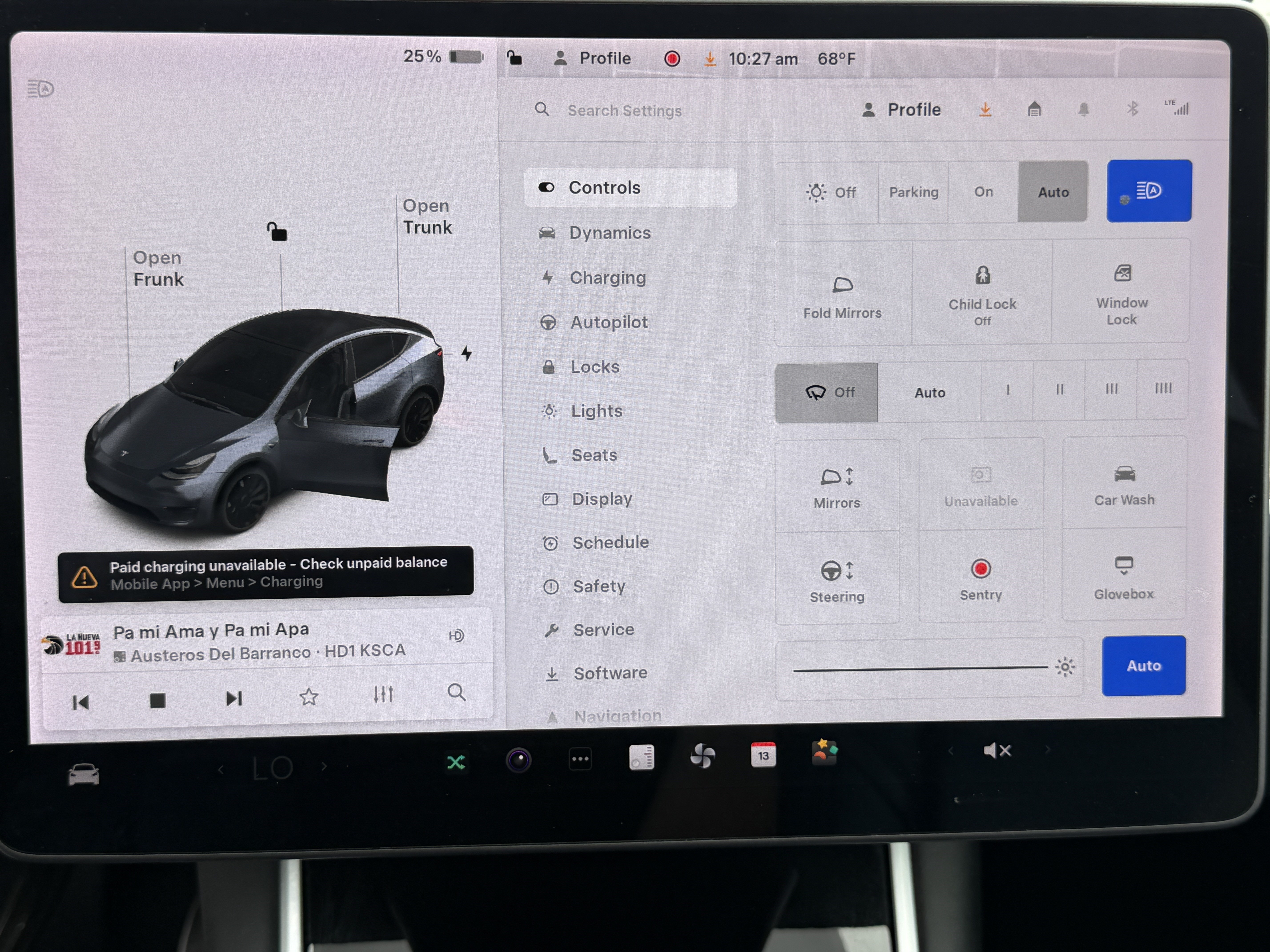Image resolution: width=1270 pixels, height=952 pixels.
Task: Open notifications bell icon
Action: tap(1083, 109)
